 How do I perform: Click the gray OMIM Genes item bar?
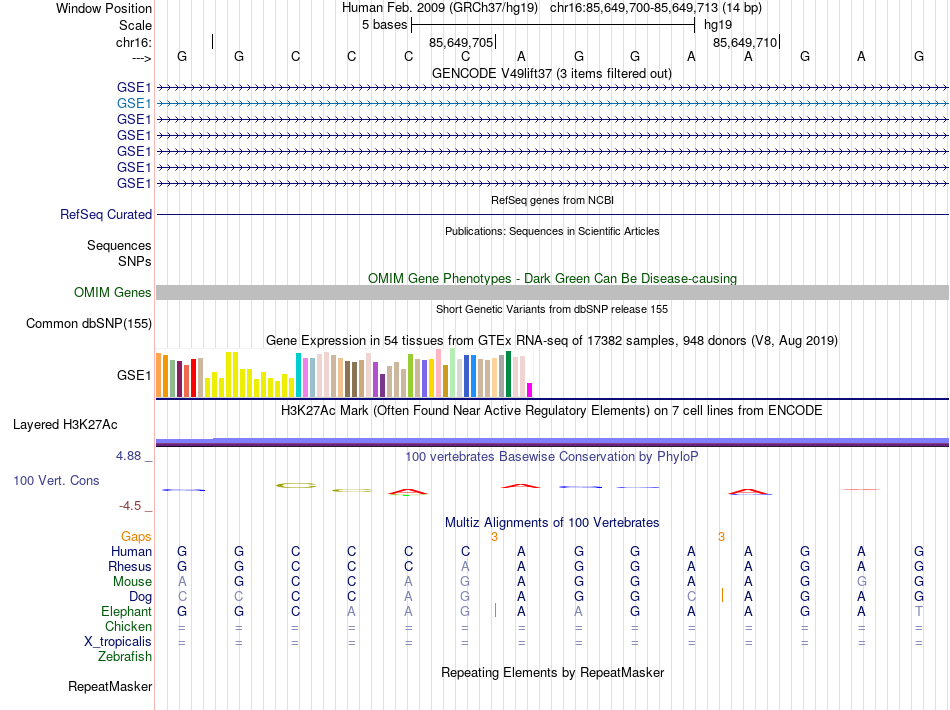[552, 292]
